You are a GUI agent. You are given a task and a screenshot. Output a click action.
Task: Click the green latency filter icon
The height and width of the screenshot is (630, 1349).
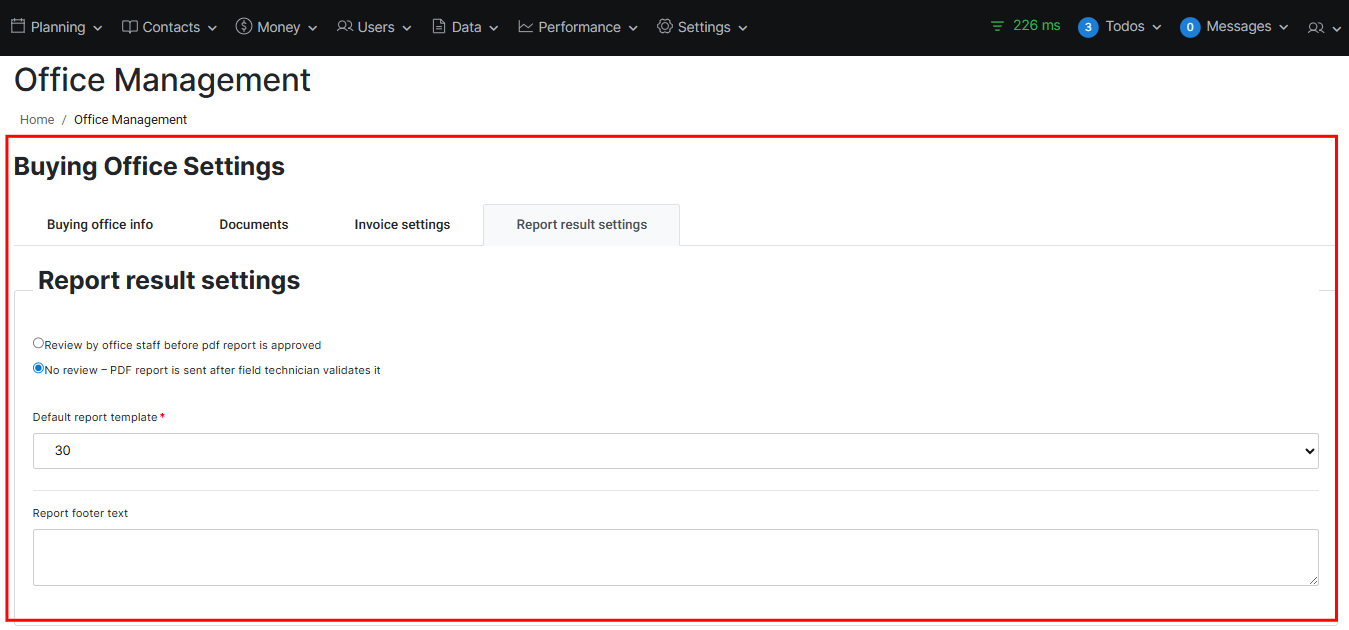click(x=997, y=27)
